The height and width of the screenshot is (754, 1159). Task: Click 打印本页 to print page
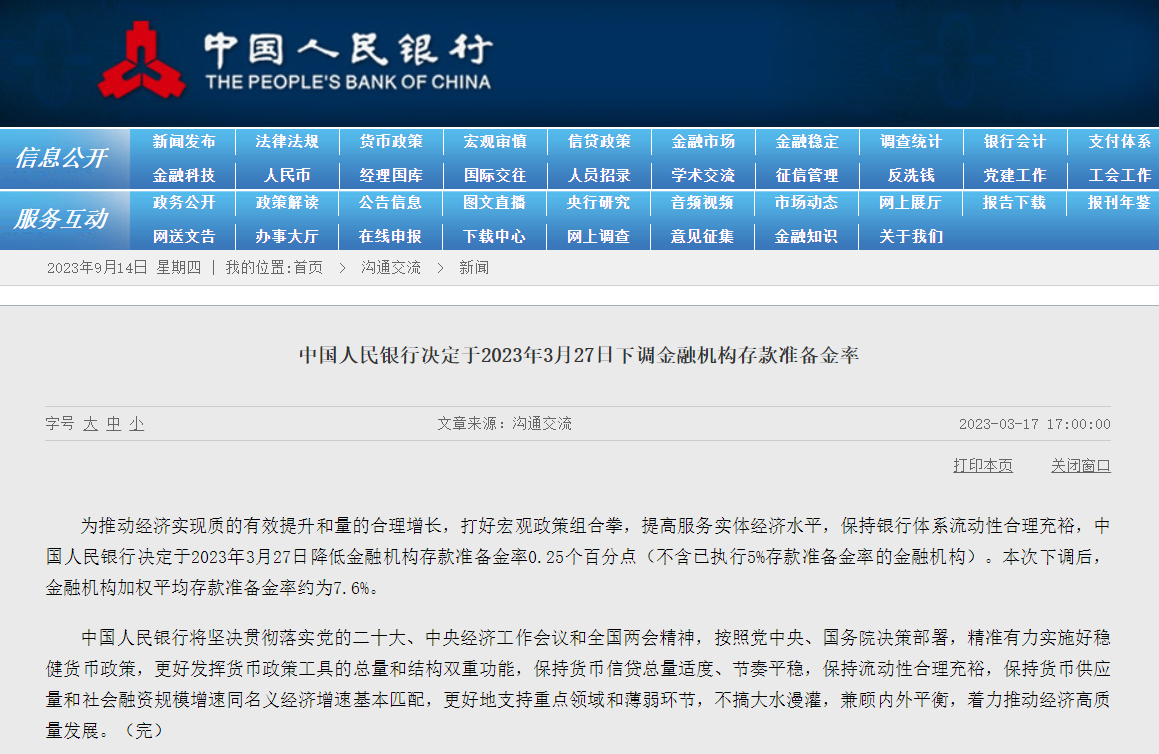coord(983,466)
